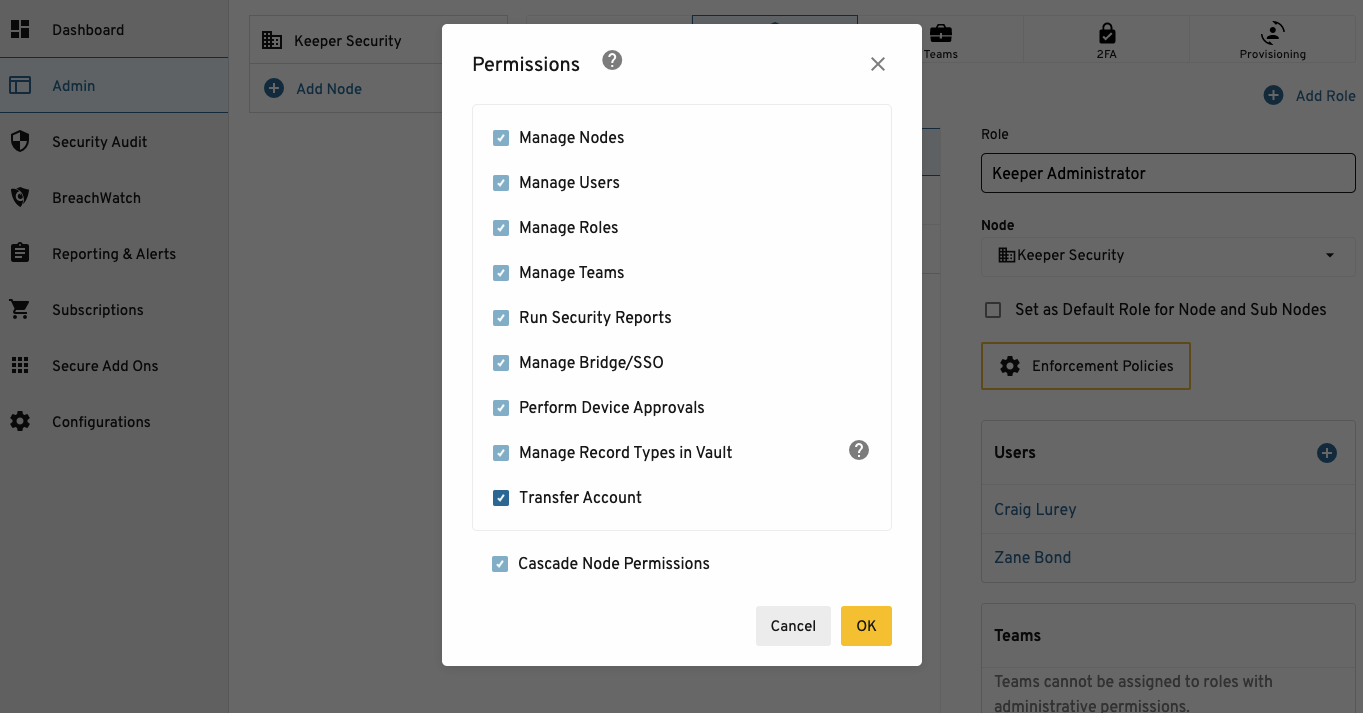The image size is (1363, 713).
Task: Click the Role name input field
Action: [1168, 173]
